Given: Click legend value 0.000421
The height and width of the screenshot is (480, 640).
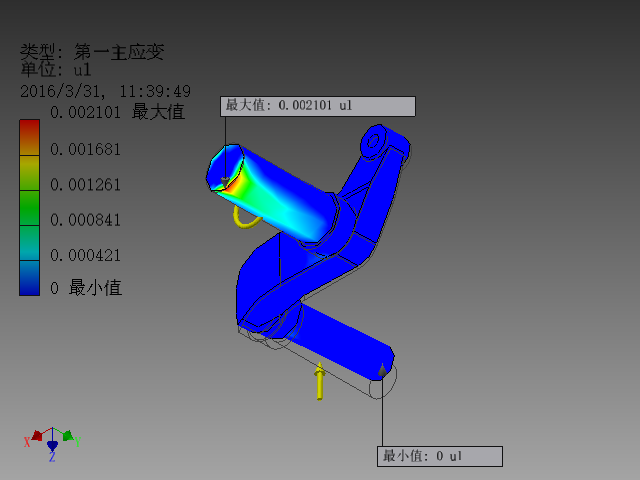Looking at the screenshot, I should 85,255.
